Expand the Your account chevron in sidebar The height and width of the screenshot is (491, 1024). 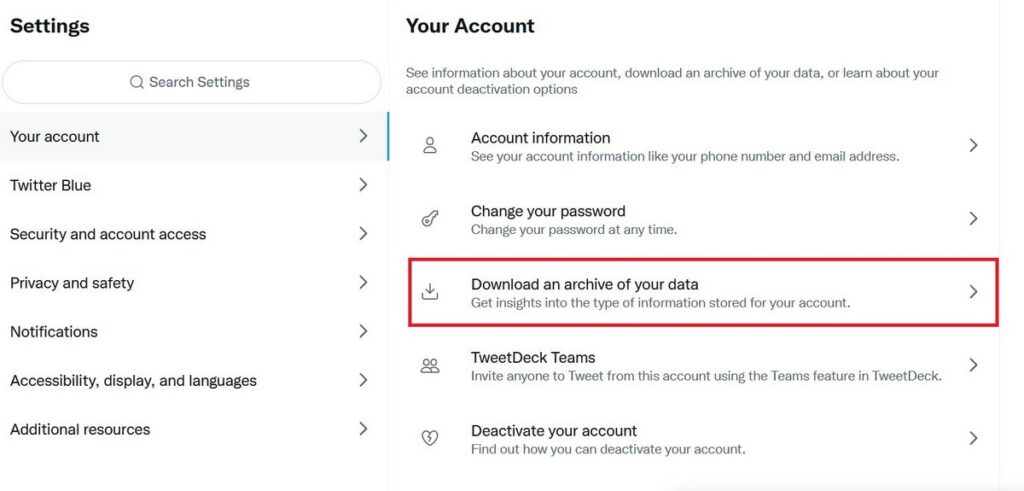364,136
